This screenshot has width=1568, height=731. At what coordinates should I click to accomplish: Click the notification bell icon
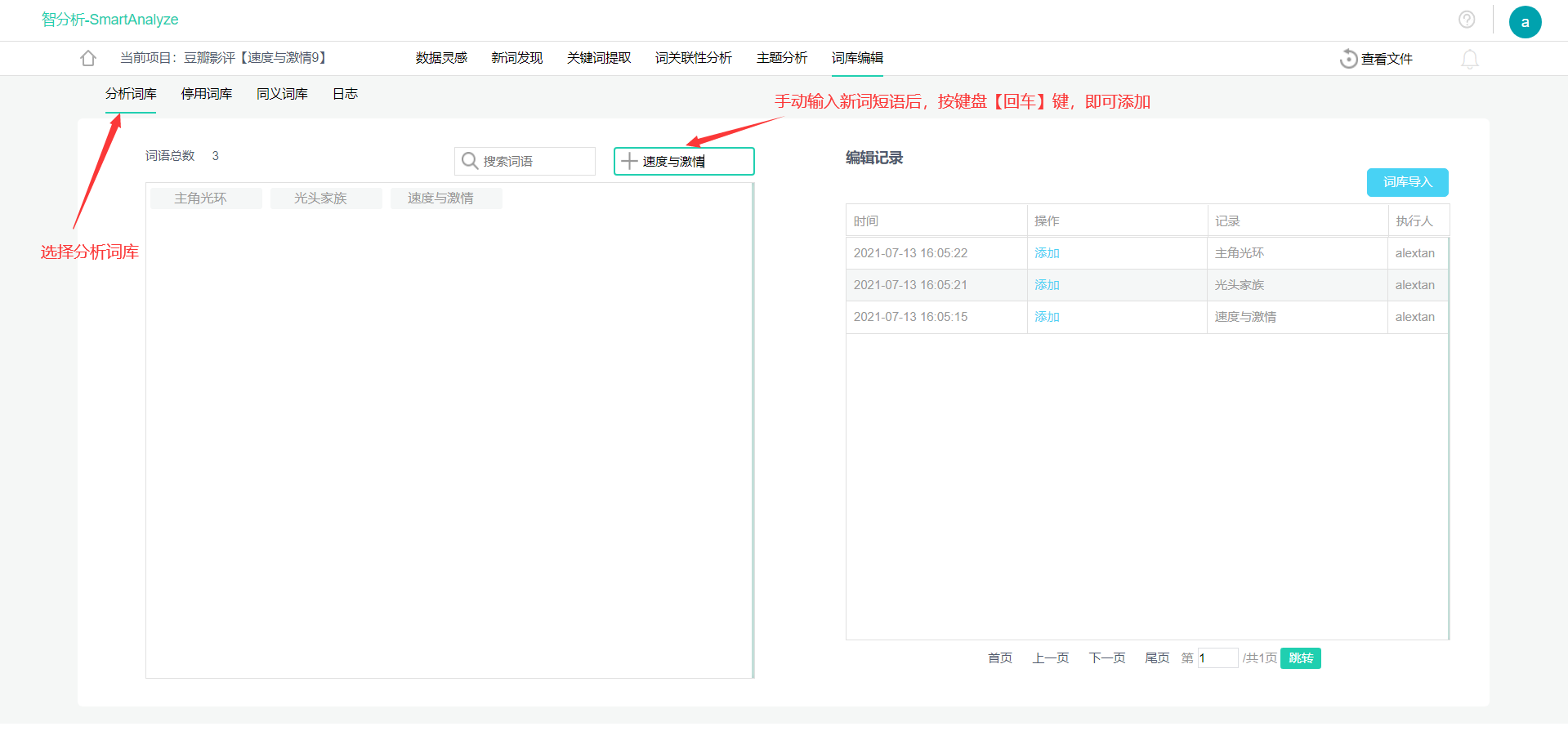1470,59
